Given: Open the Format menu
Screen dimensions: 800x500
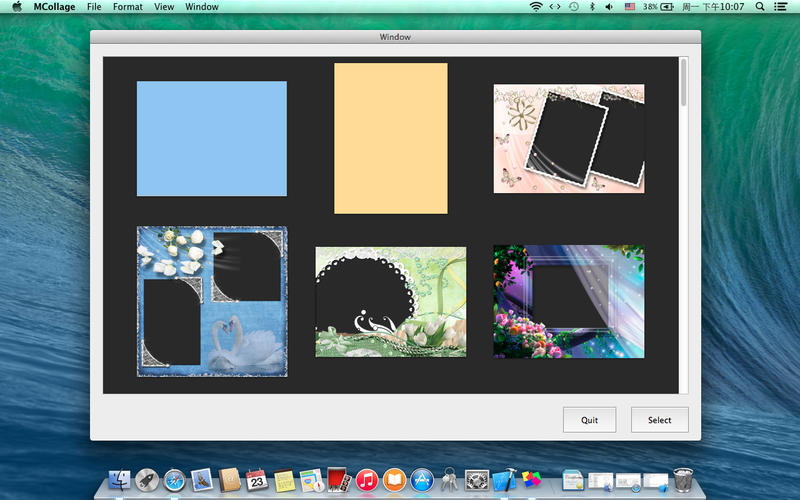Looking at the screenshot, I should [127, 7].
